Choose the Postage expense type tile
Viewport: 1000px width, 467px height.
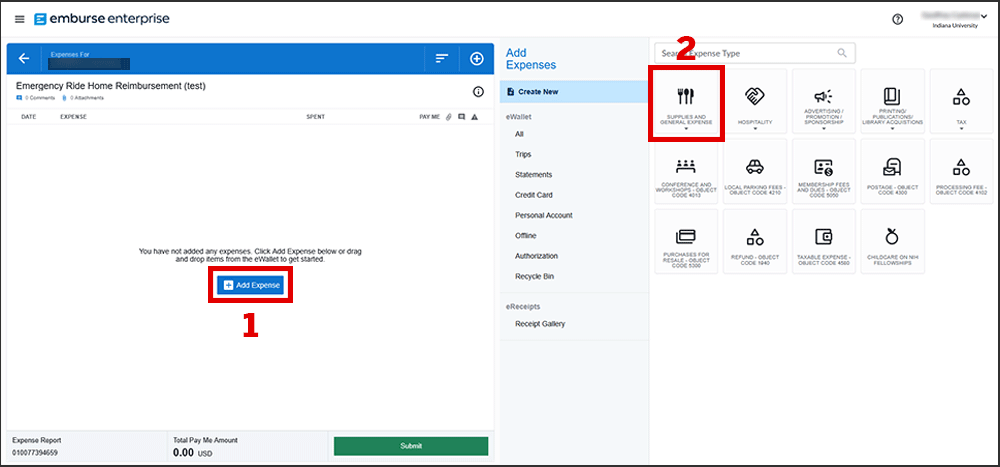coord(892,171)
